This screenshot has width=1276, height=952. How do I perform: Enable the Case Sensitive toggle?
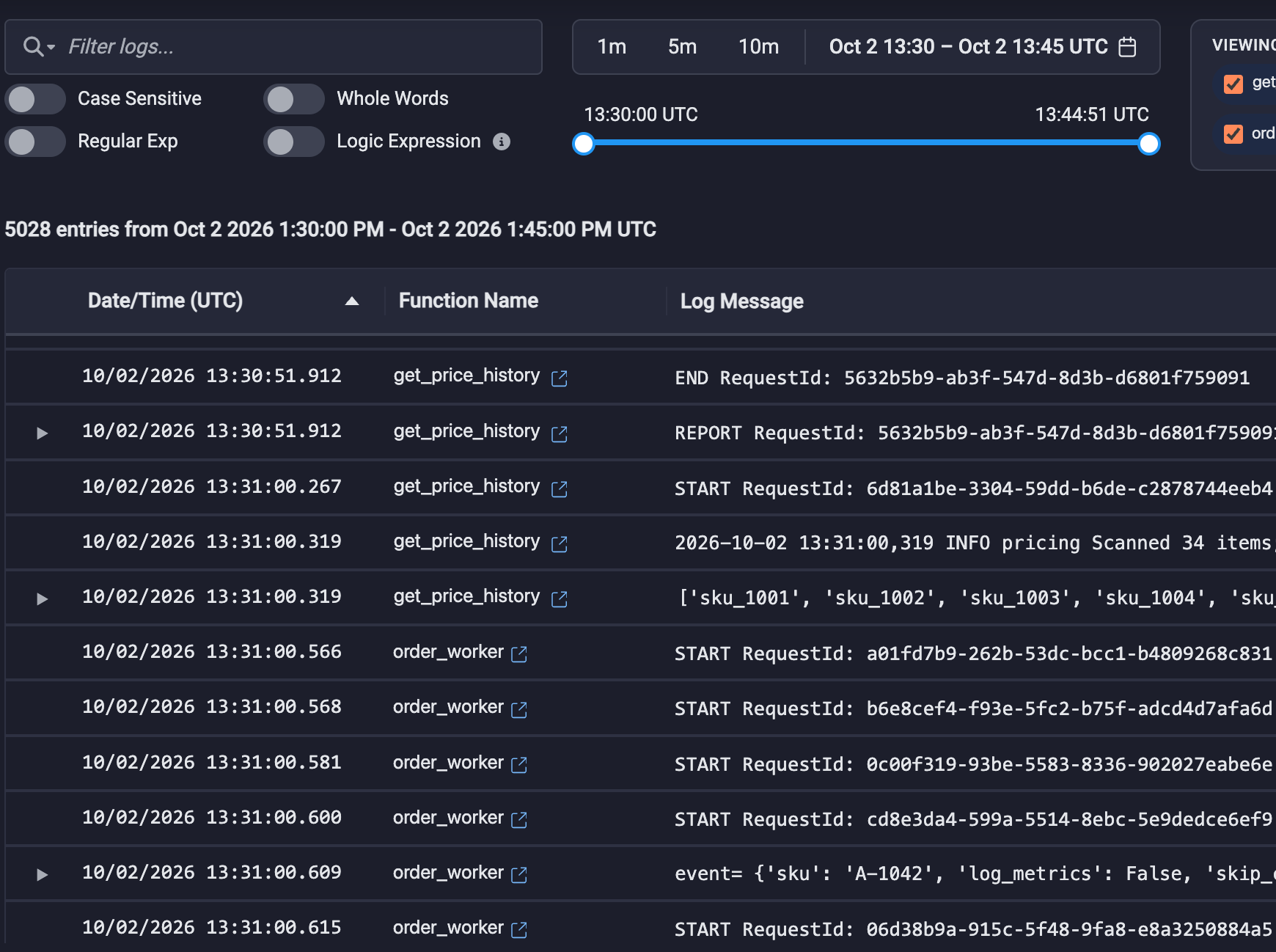(x=35, y=99)
